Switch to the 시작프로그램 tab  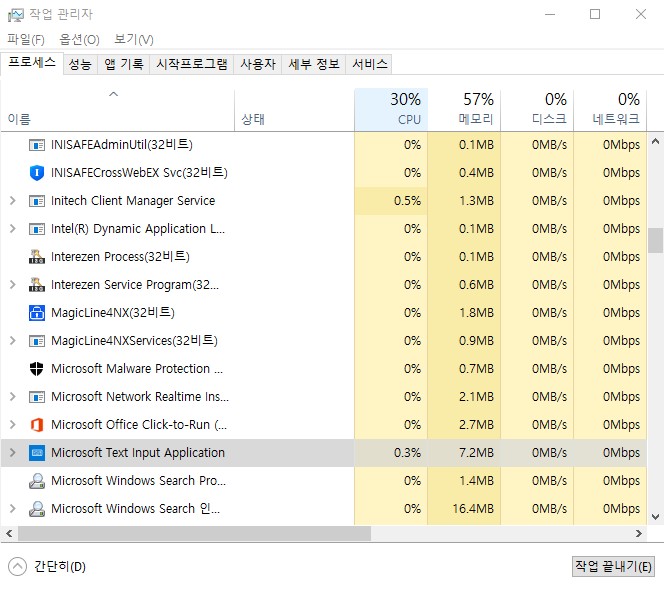(x=192, y=64)
